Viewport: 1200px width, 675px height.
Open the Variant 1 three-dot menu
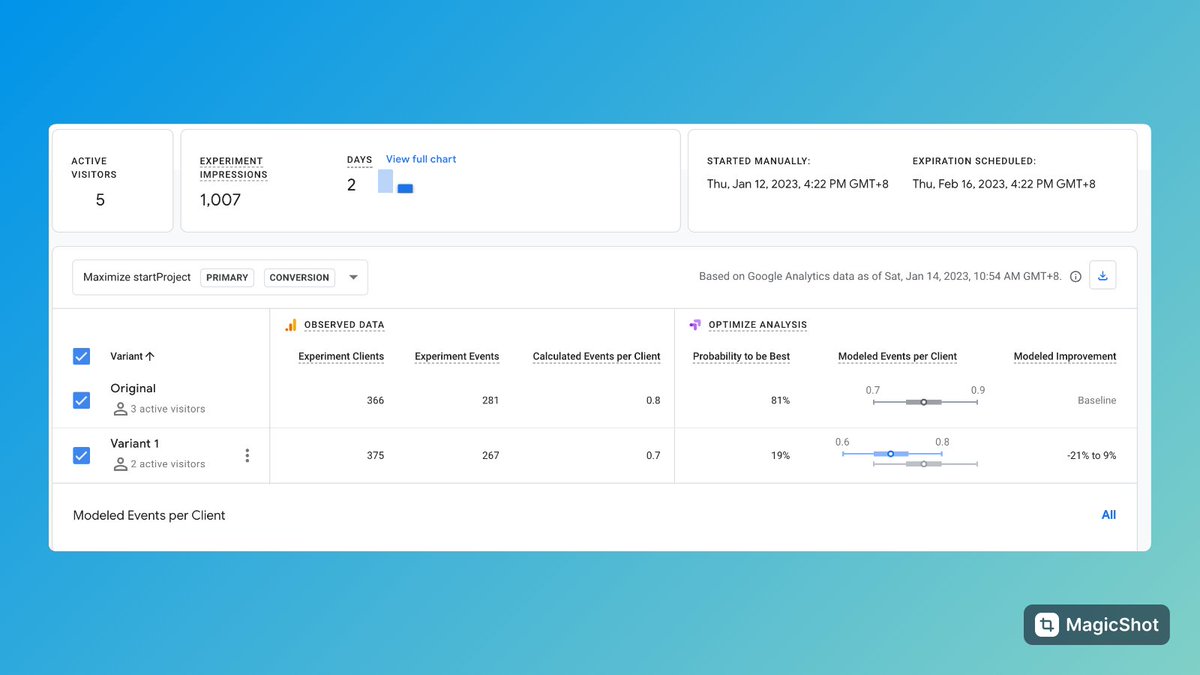click(247, 456)
